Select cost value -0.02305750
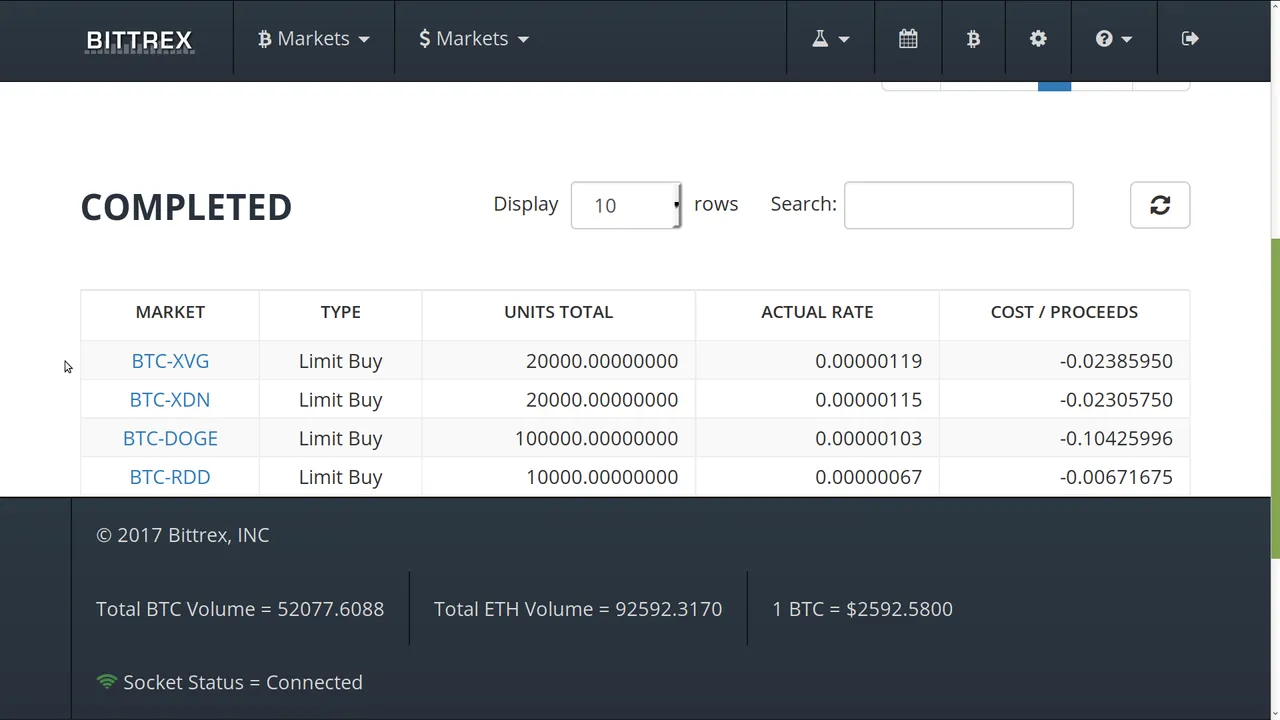1280x720 pixels. click(1116, 400)
